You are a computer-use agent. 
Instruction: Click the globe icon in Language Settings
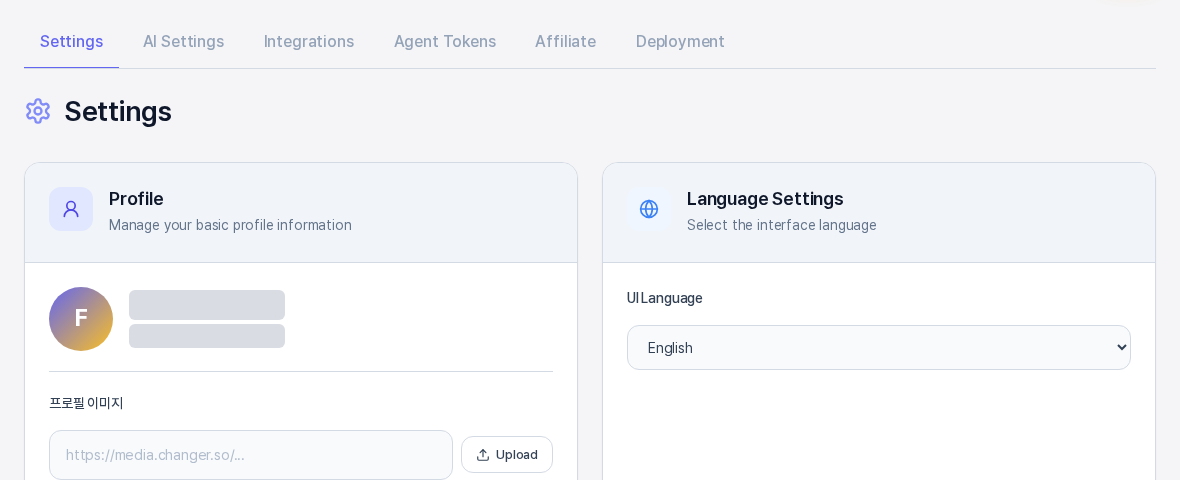[x=649, y=209]
